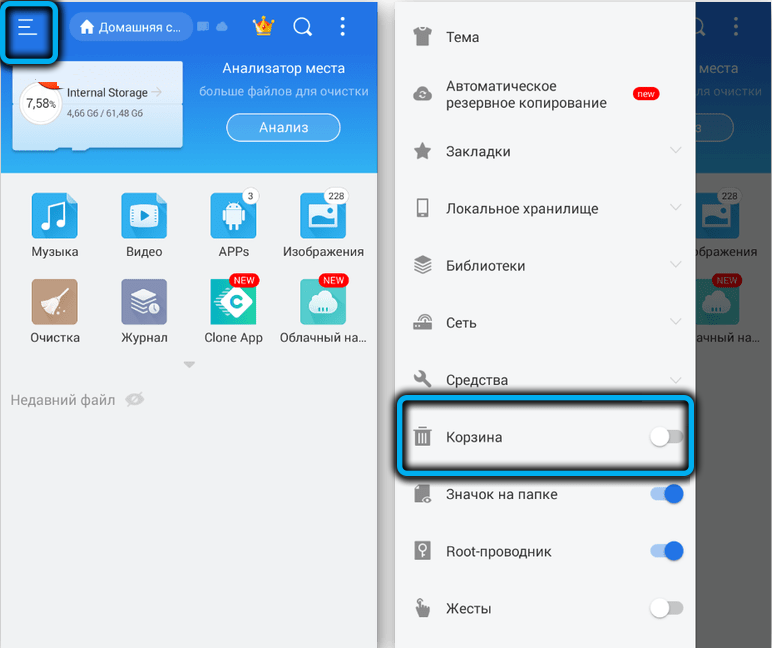Screen dimensions: 772x648
Task: Click the больше файлов для очистки text
Action: [x=284, y=91]
